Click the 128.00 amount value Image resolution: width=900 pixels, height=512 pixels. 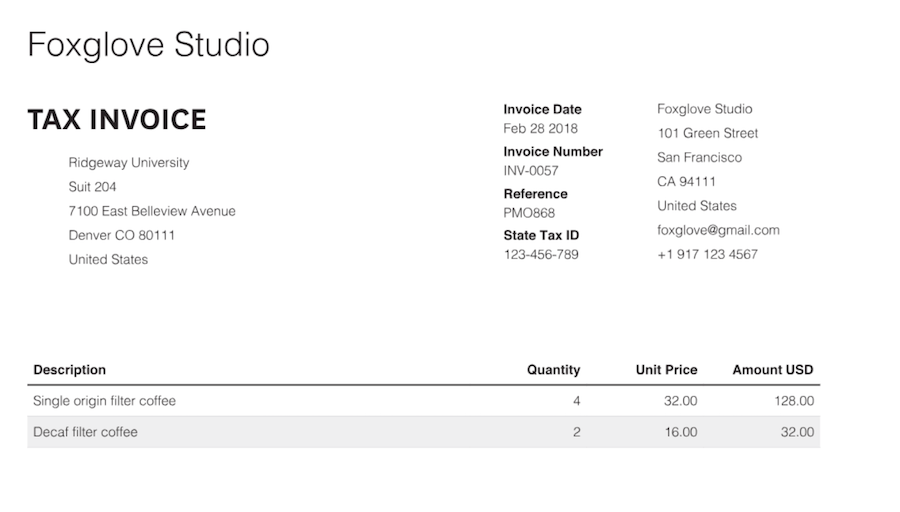[794, 401]
